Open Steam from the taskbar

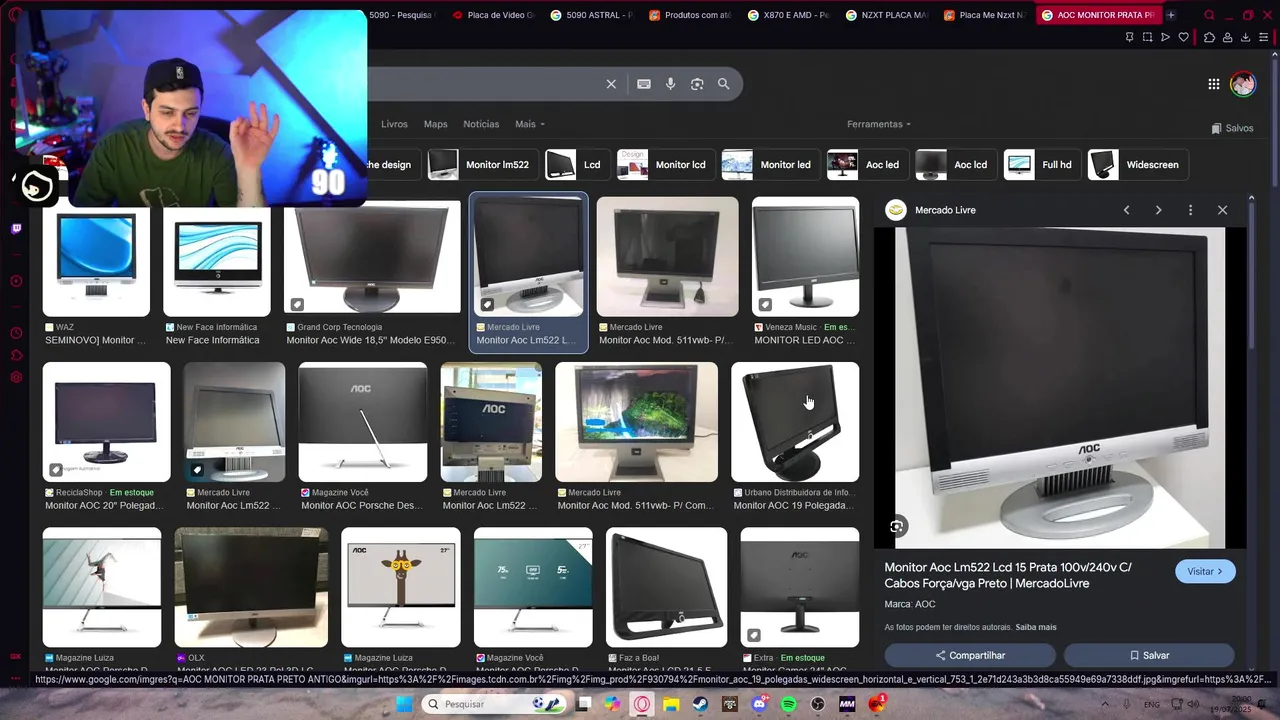[x=700, y=704]
